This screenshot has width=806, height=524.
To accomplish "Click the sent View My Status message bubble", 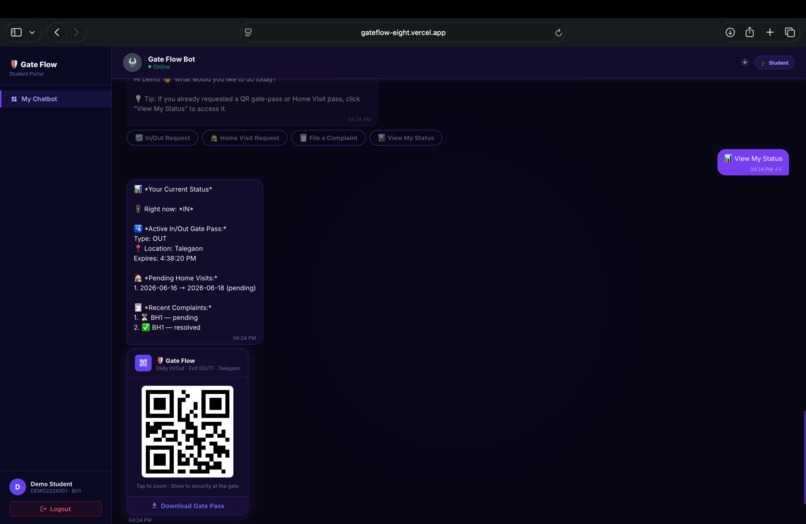I will [753, 162].
